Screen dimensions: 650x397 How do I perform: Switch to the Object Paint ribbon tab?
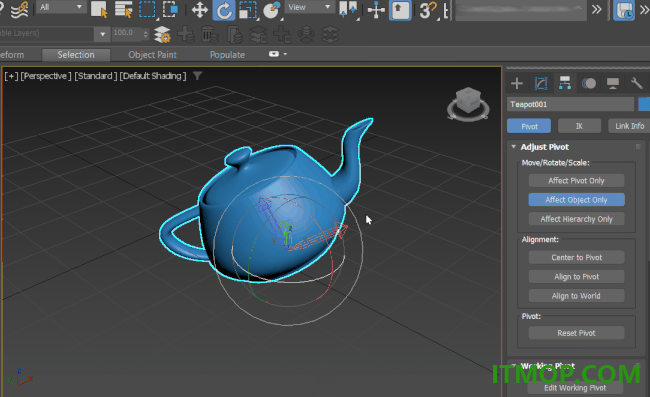tap(152, 55)
